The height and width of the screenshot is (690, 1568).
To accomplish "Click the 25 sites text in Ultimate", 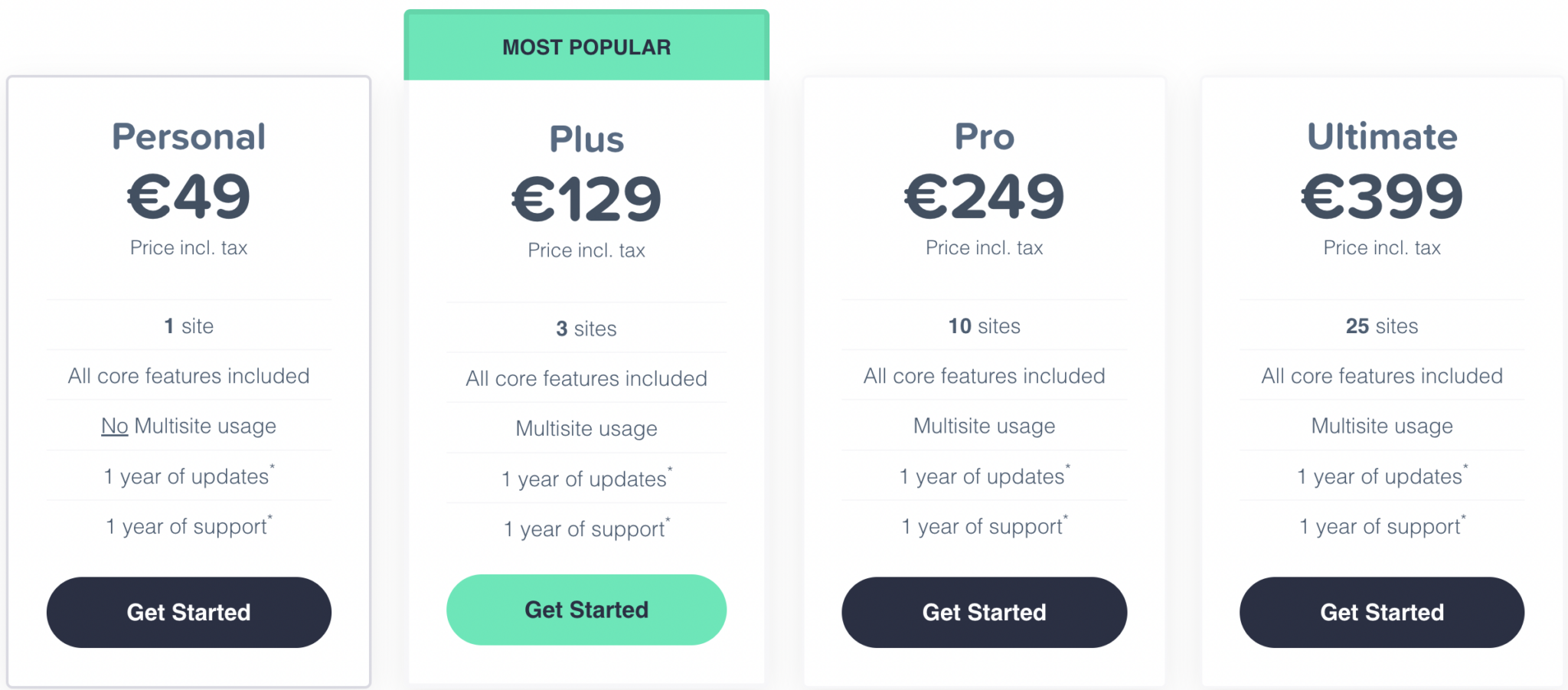I will point(1382,326).
